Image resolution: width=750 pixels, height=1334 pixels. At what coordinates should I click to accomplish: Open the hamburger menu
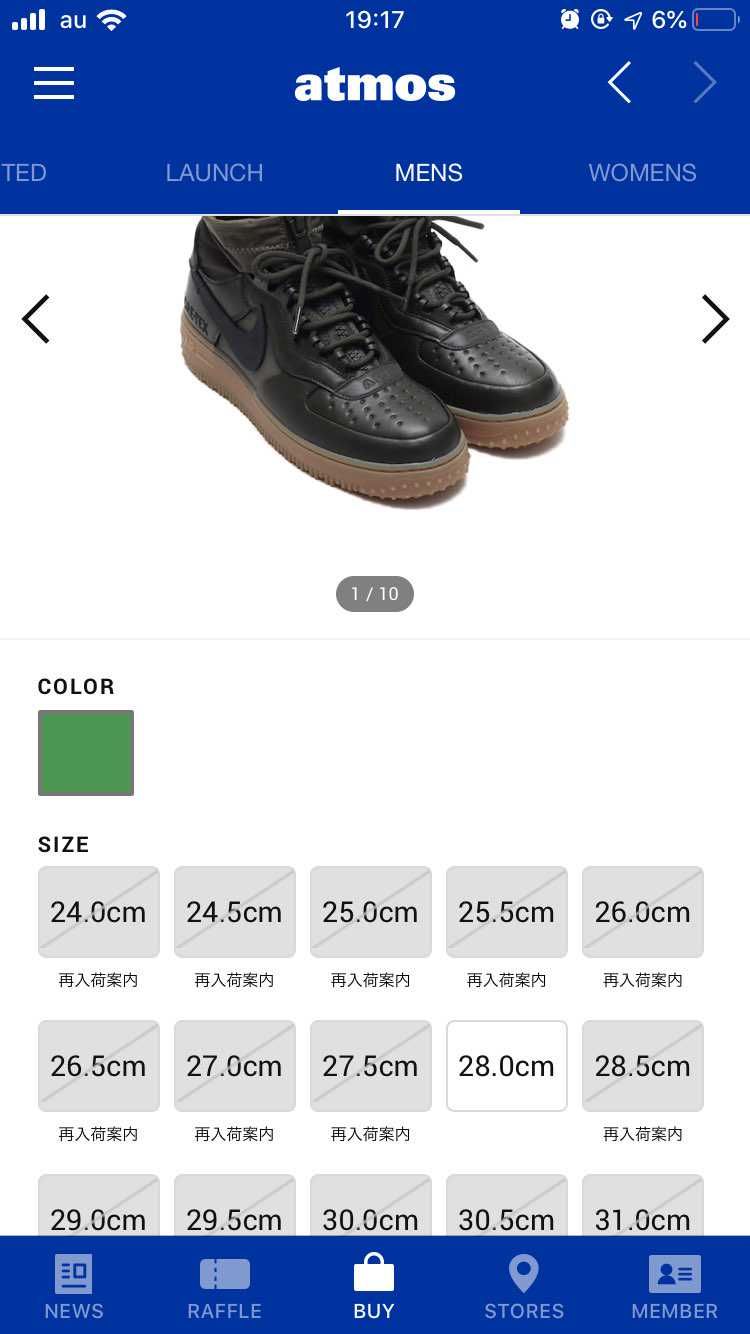click(54, 83)
